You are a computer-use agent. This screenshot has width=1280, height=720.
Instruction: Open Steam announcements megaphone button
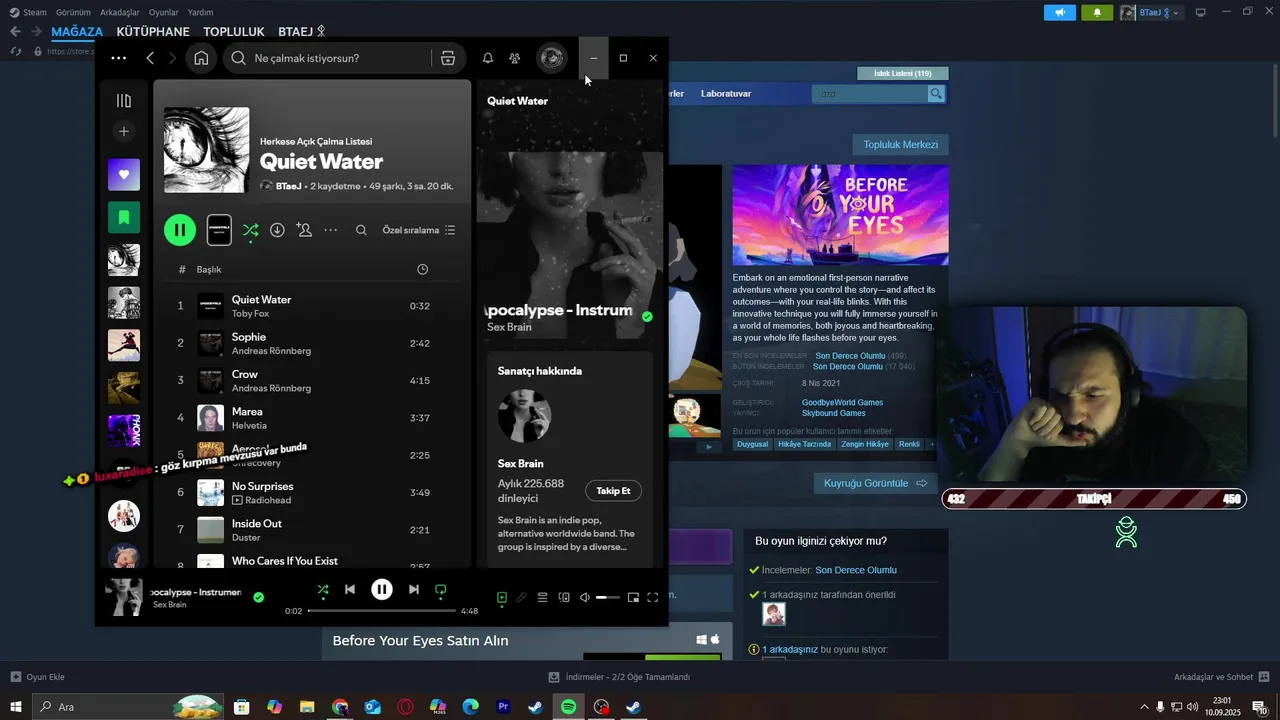click(x=1060, y=12)
